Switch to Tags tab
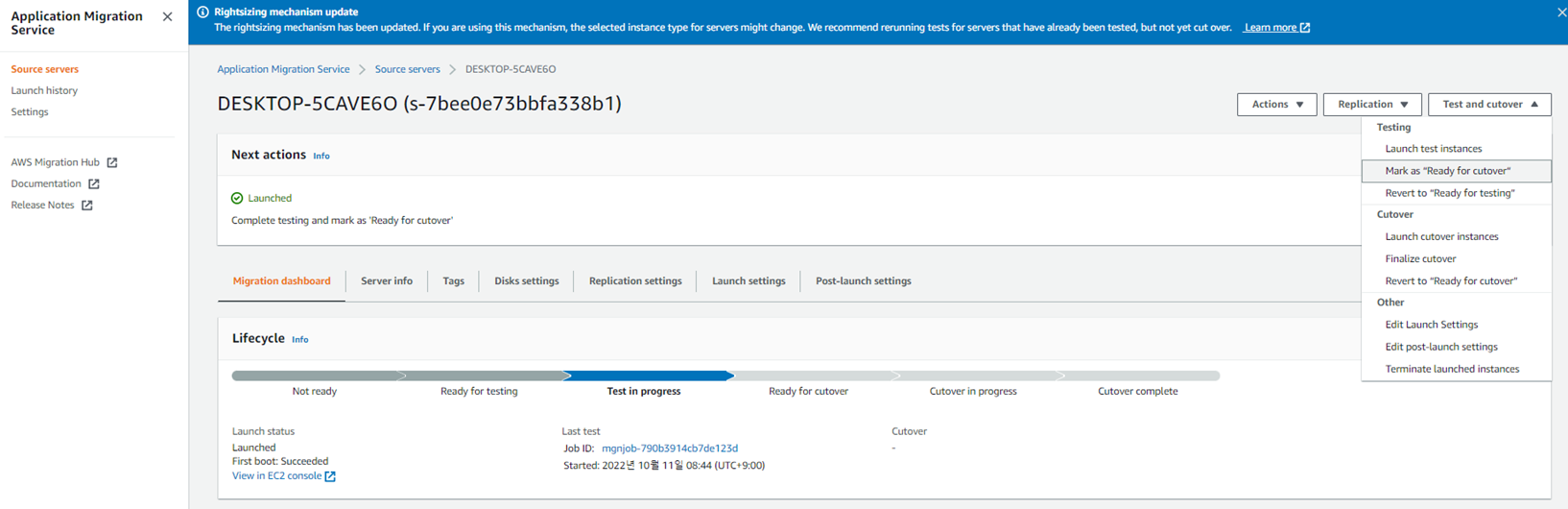Image resolution: width=1568 pixels, height=509 pixels. click(x=454, y=281)
